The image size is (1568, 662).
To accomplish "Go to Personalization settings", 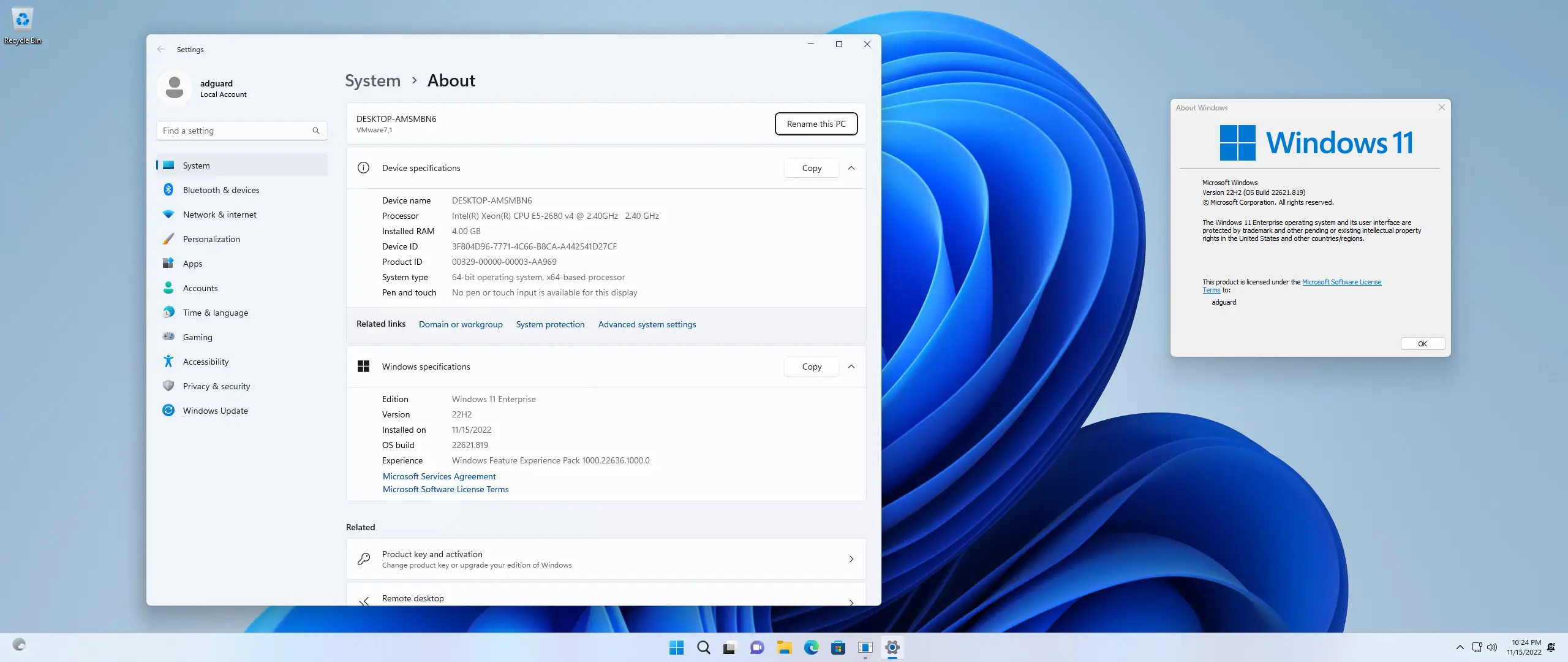I will click(x=211, y=239).
